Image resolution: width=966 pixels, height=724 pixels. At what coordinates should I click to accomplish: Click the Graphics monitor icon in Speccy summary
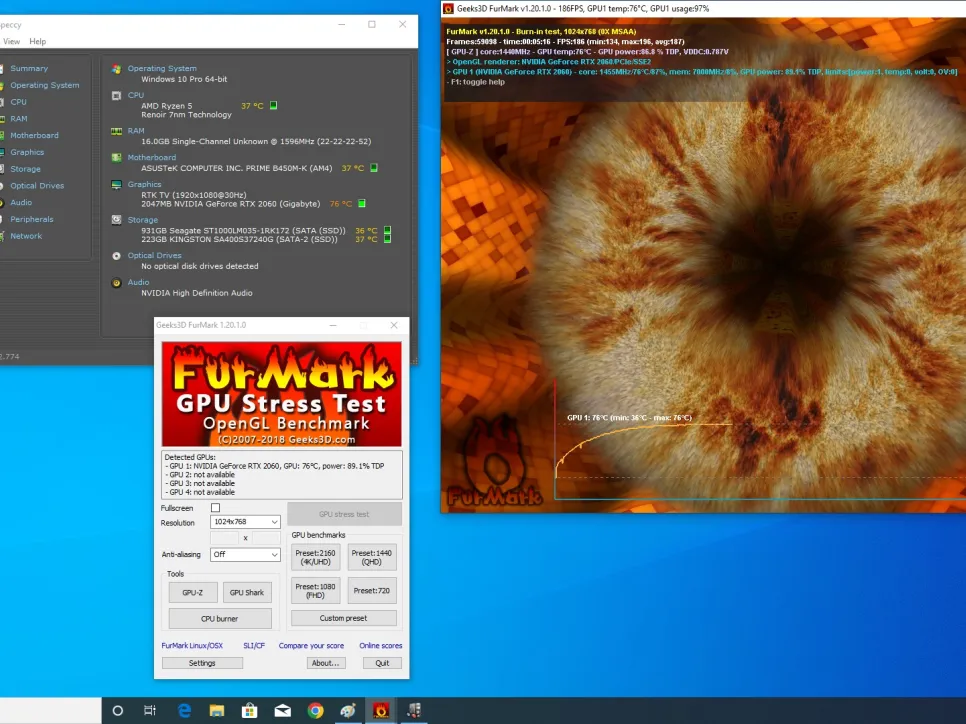coord(116,184)
